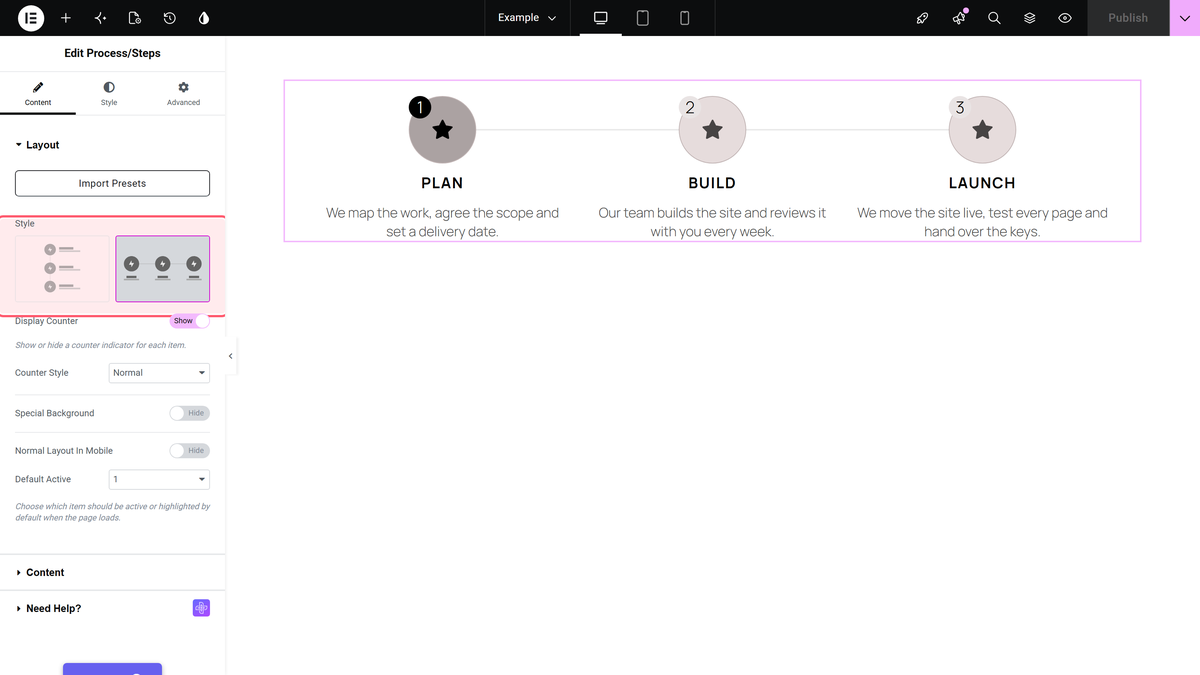Click the purple Need Help widget icon
Viewport: 1200px width, 675px height.
click(x=201, y=608)
